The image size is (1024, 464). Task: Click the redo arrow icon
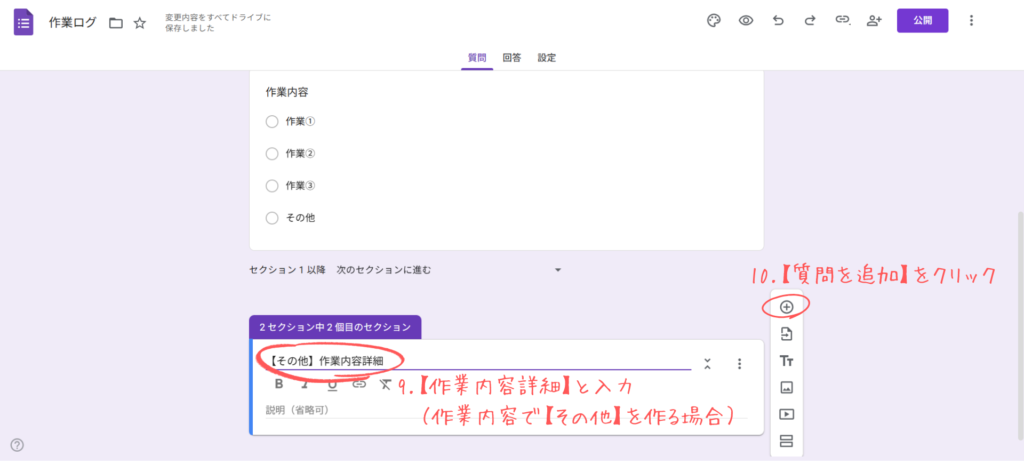point(810,20)
